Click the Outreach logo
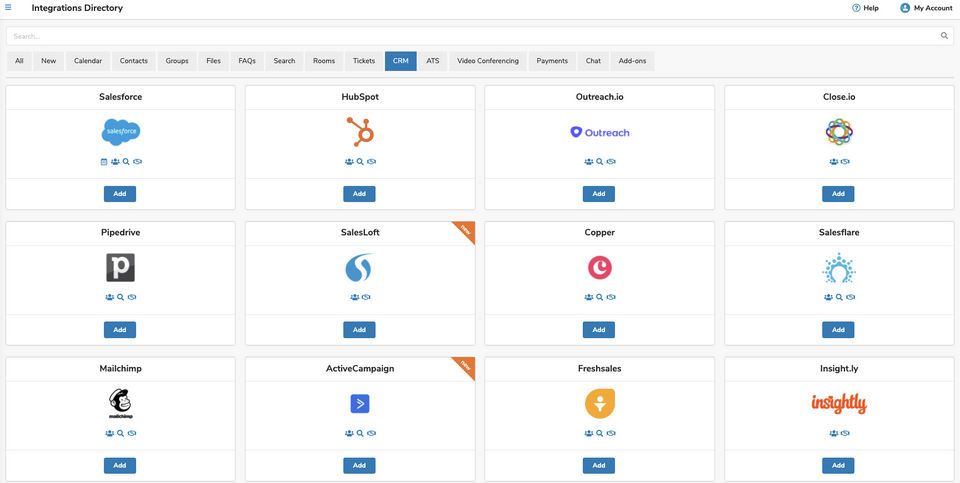 click(x=599, y=132)
